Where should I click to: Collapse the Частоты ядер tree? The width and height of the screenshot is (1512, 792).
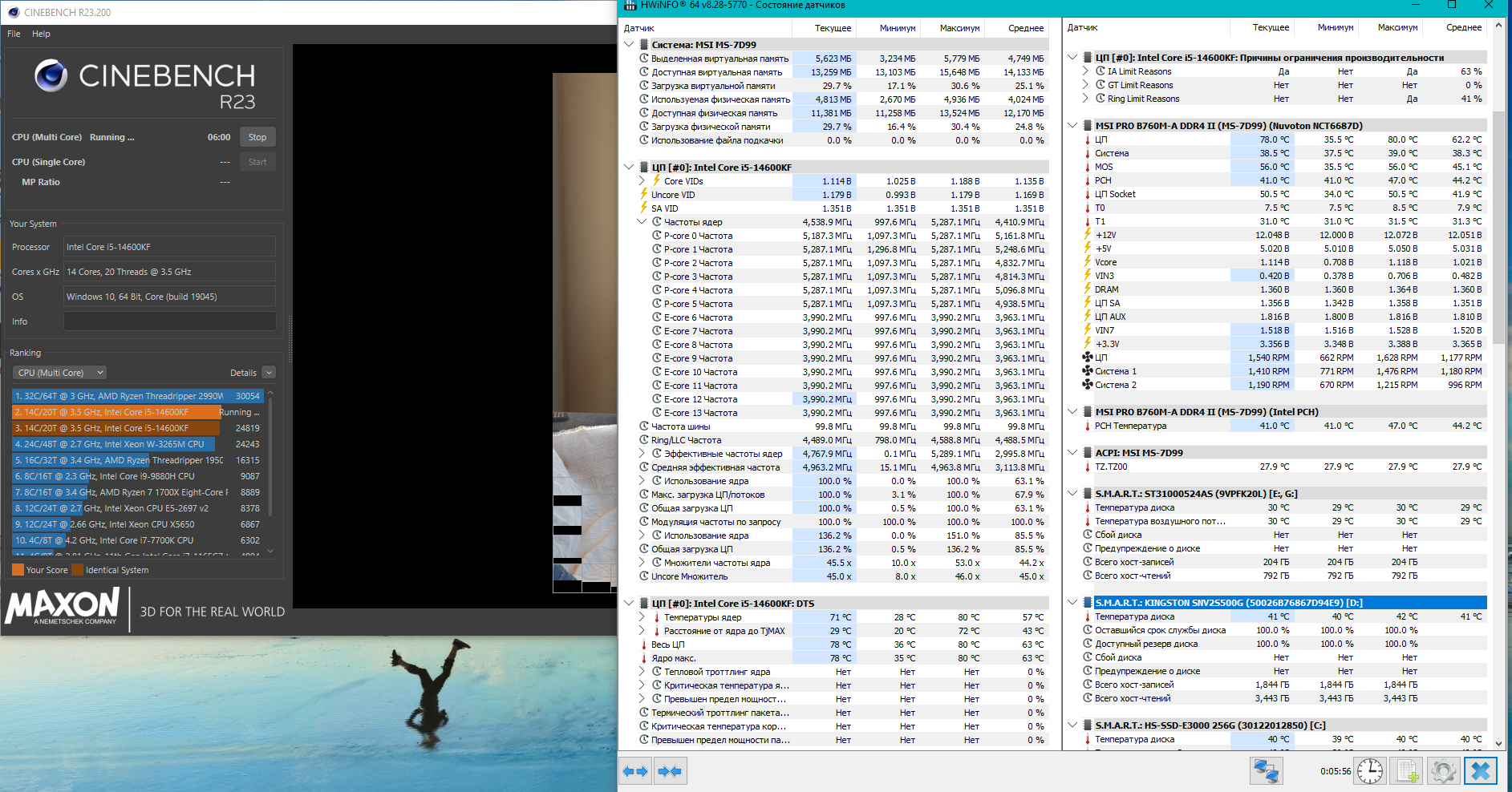click(x=642, y=222)
